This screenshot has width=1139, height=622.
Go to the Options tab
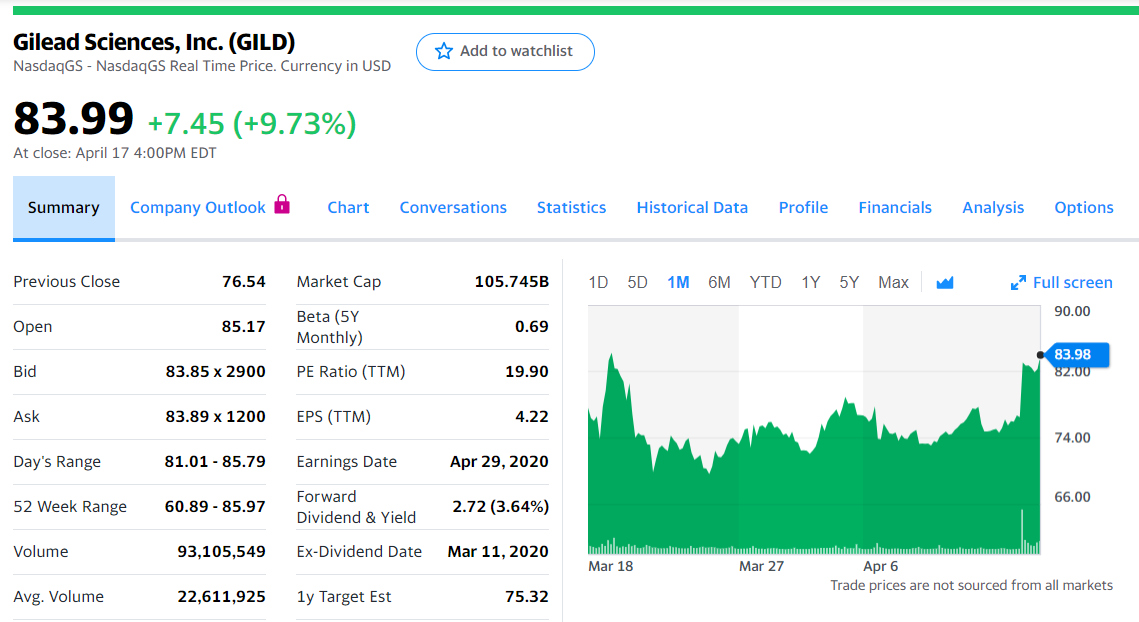tap(1084, 208)
